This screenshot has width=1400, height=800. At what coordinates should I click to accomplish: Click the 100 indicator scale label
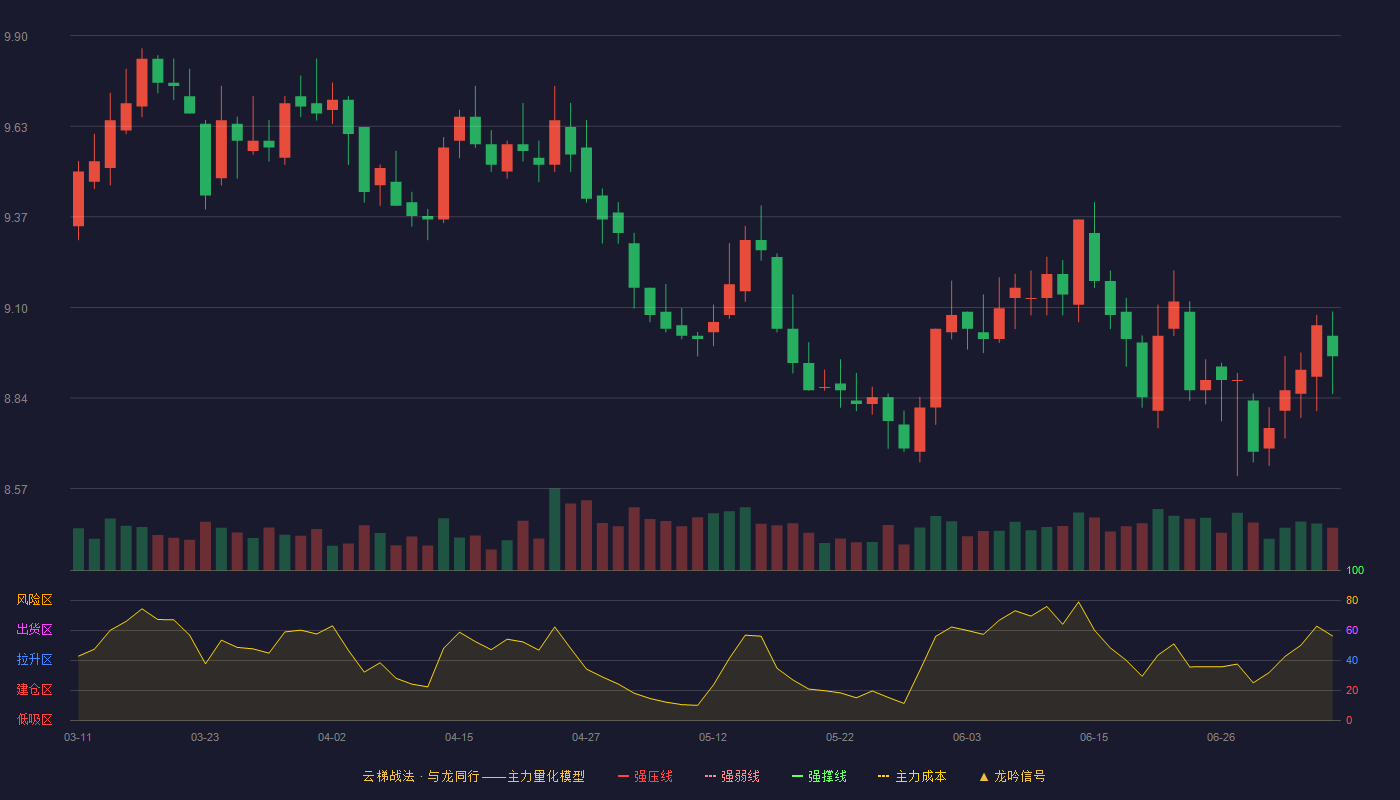coord(1355,571)
